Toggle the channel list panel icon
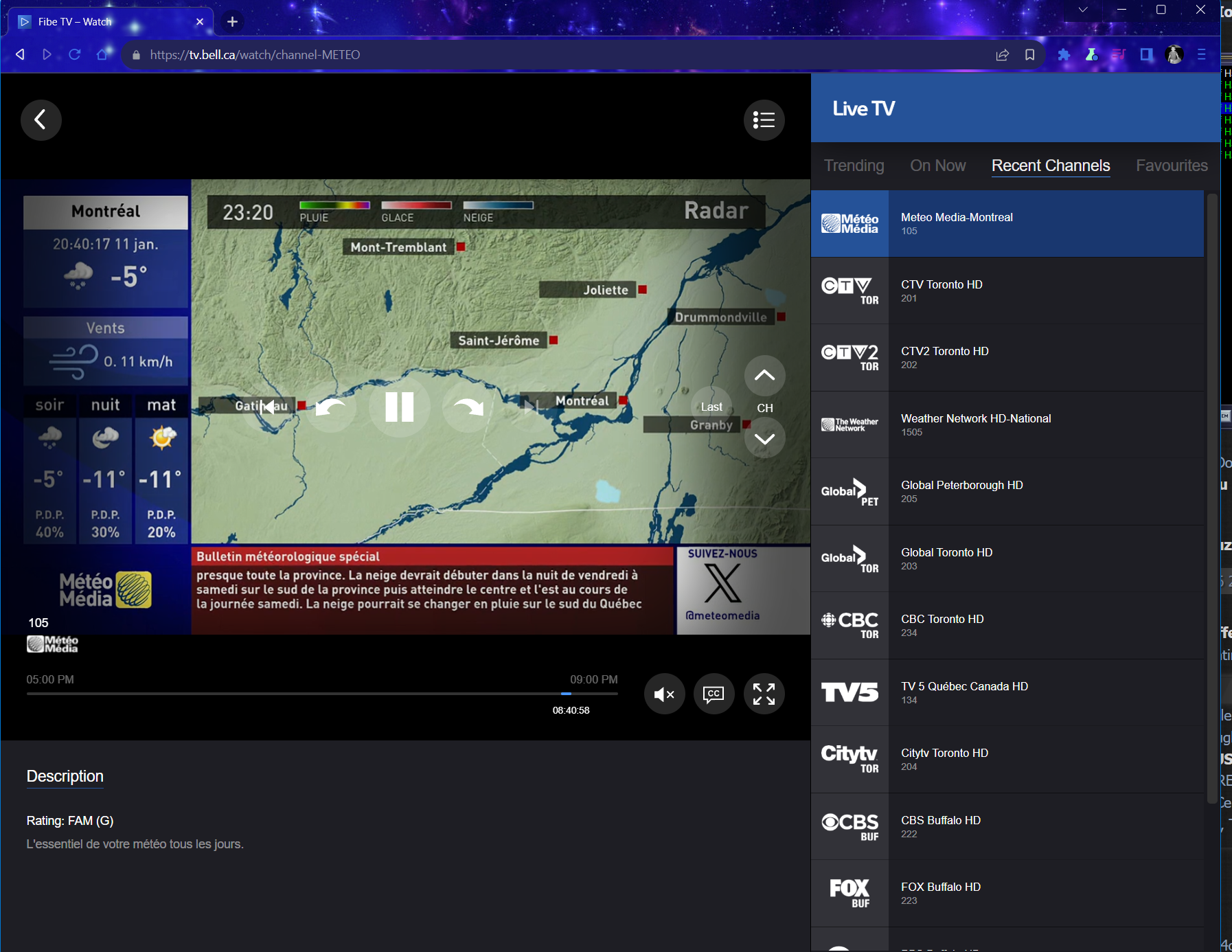 point(764,120)
